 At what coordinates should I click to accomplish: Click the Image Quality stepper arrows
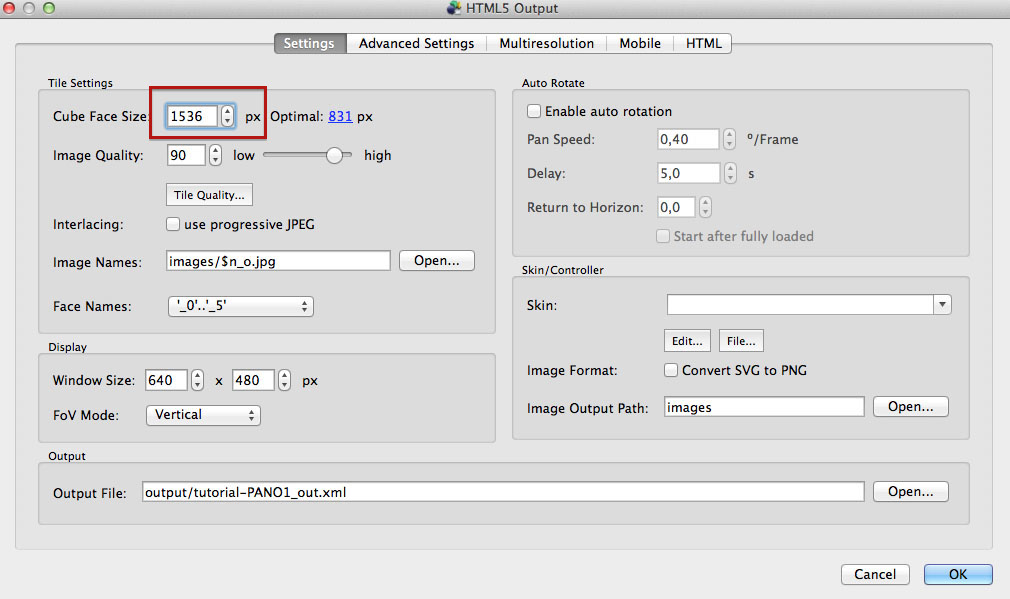[x=215, y=155]
